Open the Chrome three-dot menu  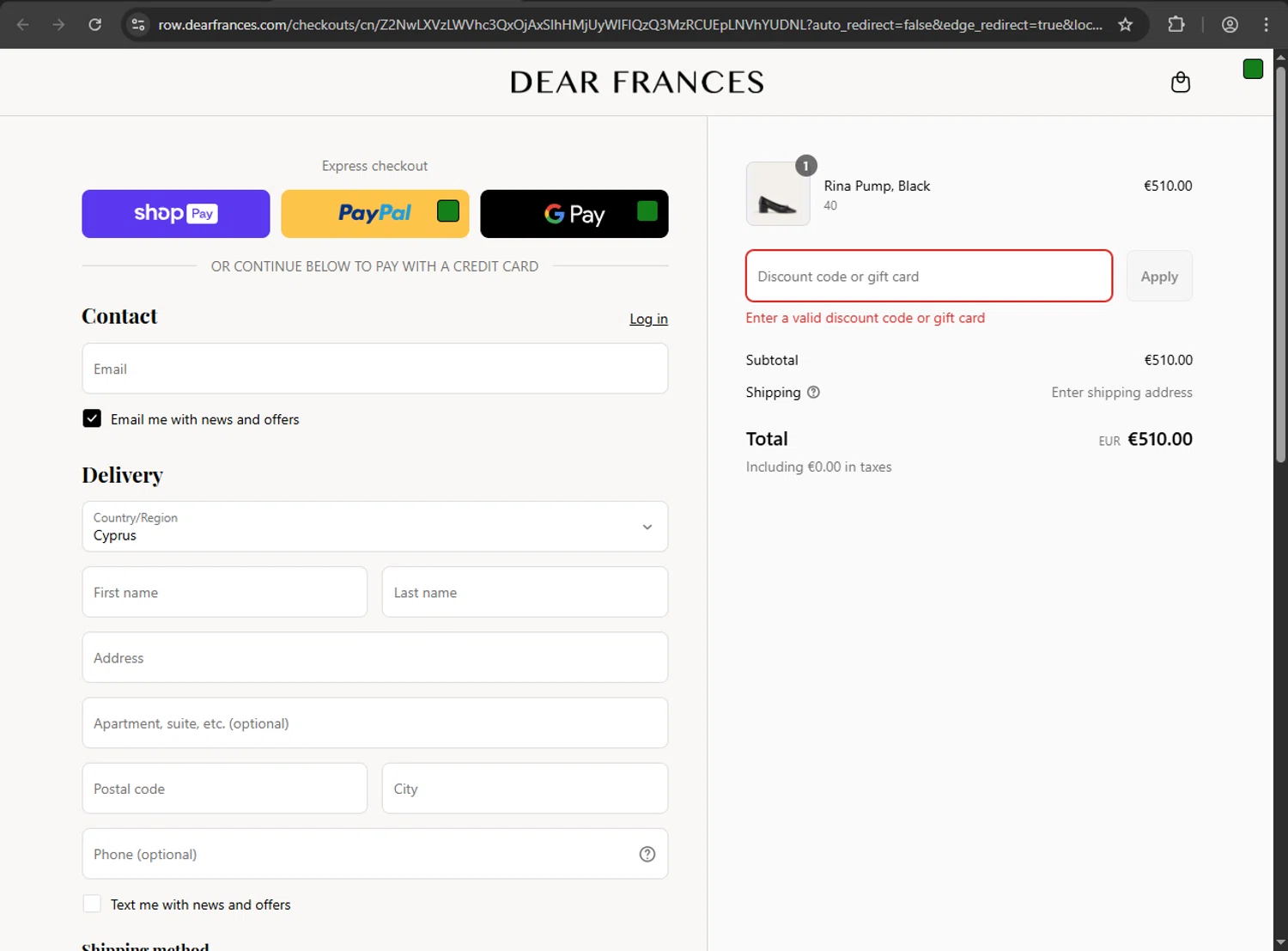[x=1266, y=25]
